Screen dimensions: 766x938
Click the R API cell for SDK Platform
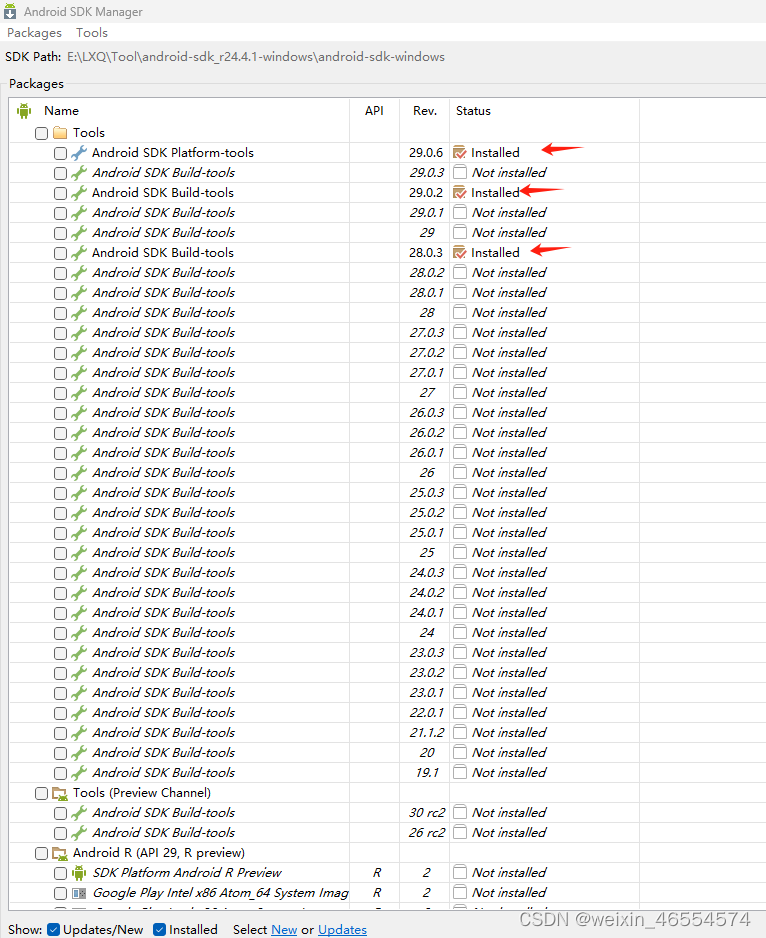pyautogui.click(x=377, y=873)
